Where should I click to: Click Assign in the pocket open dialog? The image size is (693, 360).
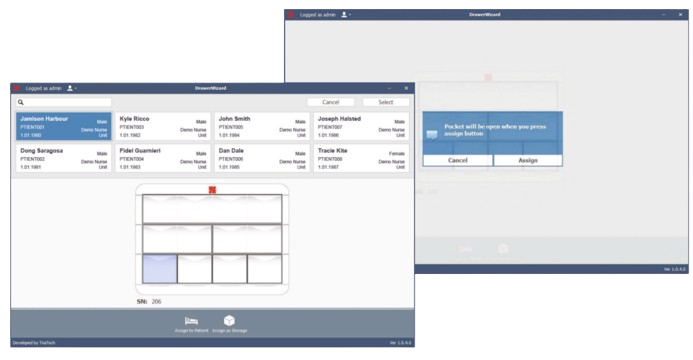click(528, 160)
